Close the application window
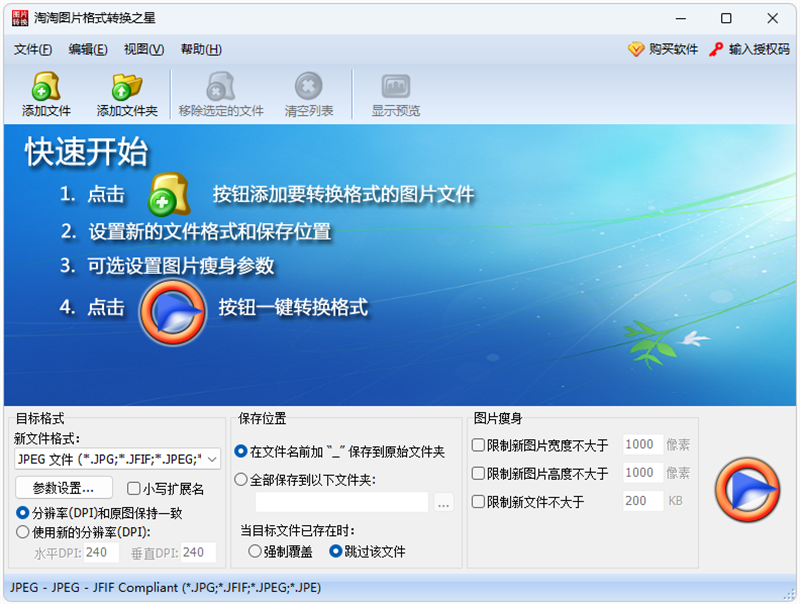800x604 pixels. (x=772, y=18)
